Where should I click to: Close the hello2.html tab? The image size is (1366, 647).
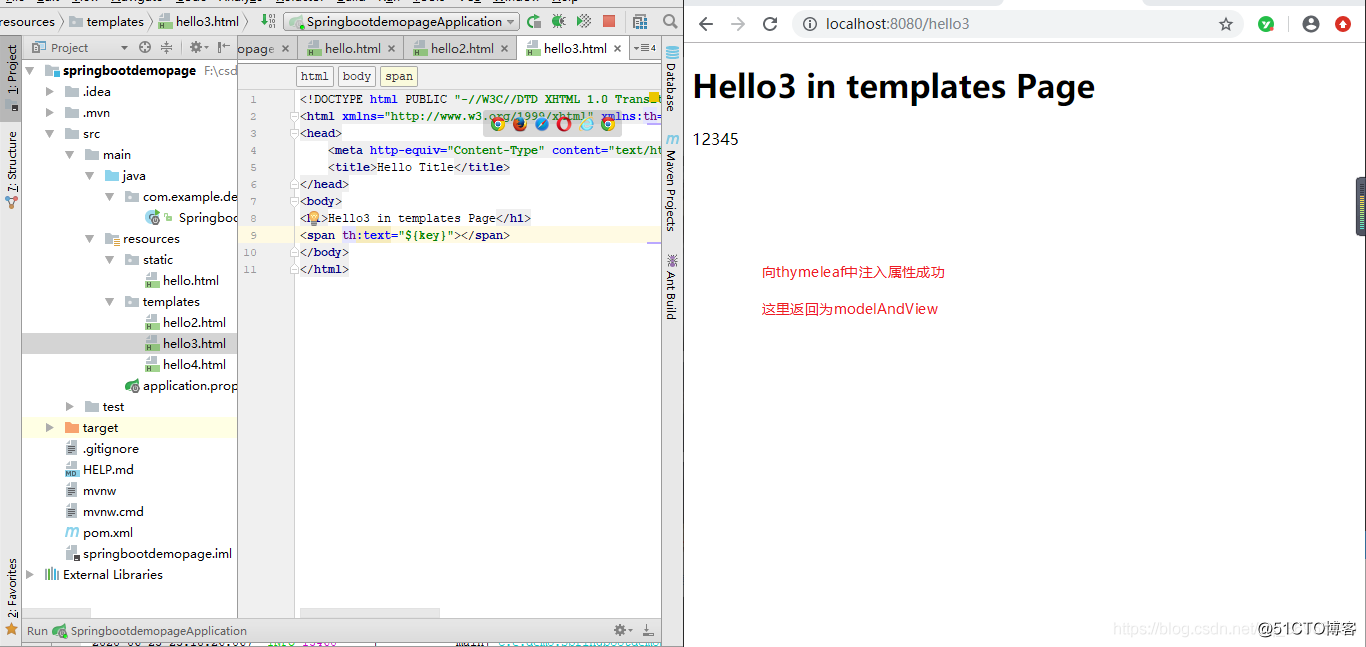505,48
